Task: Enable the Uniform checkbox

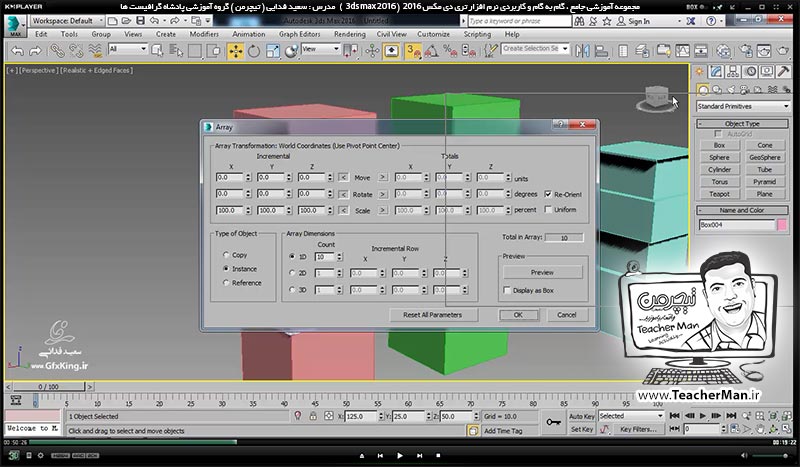Action: [548, 209]
